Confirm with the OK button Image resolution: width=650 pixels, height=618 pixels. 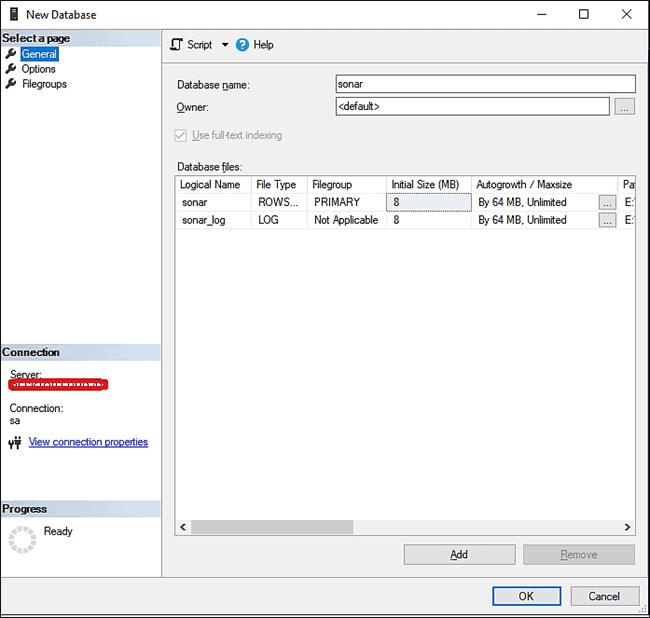526,596
